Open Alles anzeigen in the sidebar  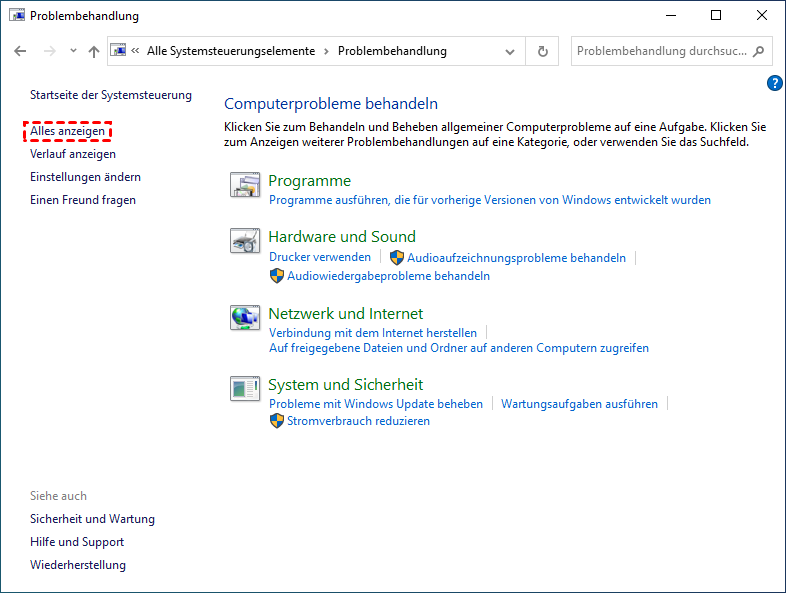(x=67, y=131)
